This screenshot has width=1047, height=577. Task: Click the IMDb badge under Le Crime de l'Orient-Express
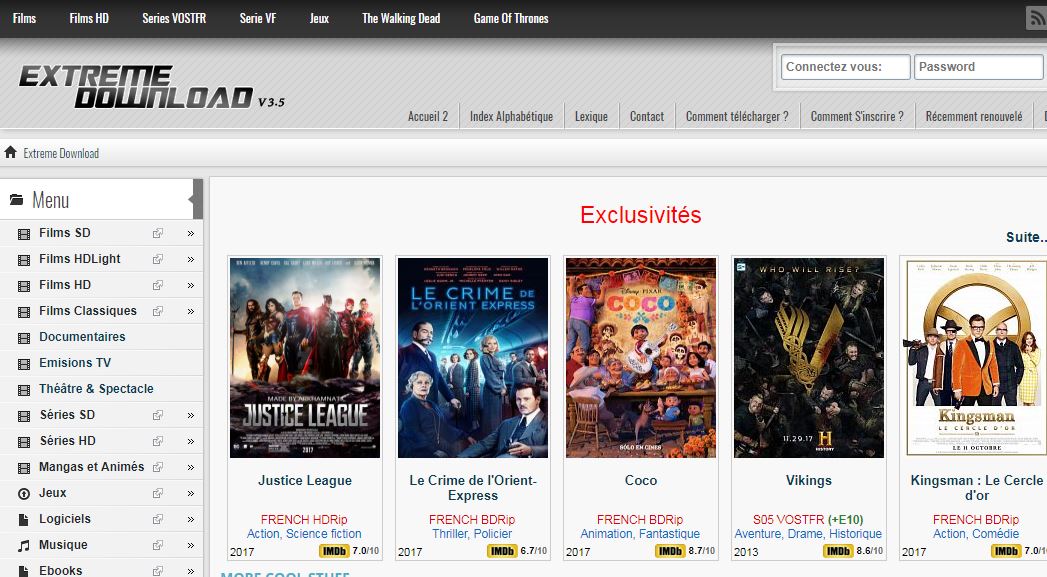[x=502, y=551]
